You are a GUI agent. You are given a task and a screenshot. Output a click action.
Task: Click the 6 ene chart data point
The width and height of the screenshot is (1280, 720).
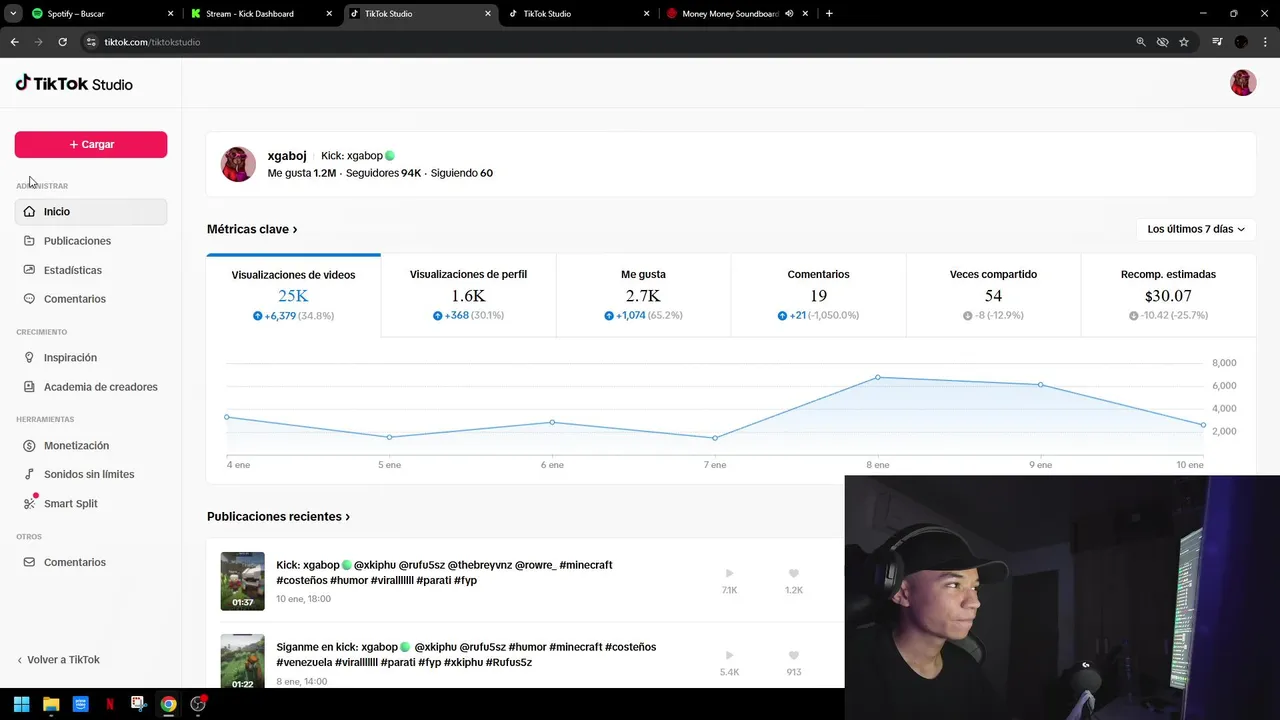[552, 422]
